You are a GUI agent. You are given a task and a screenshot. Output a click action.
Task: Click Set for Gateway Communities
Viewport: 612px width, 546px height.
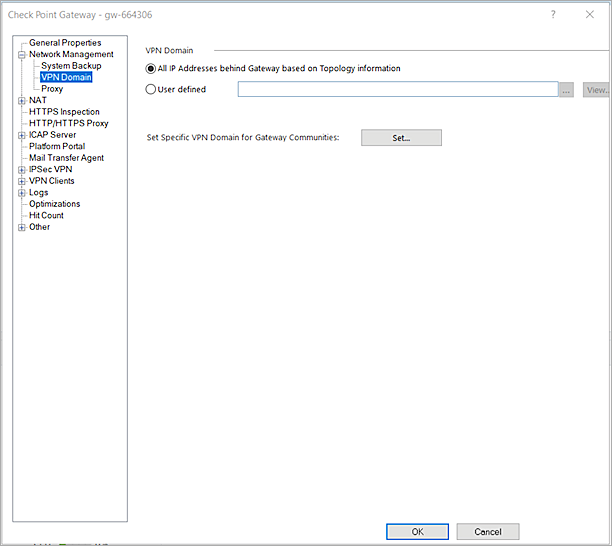(401, 138)
